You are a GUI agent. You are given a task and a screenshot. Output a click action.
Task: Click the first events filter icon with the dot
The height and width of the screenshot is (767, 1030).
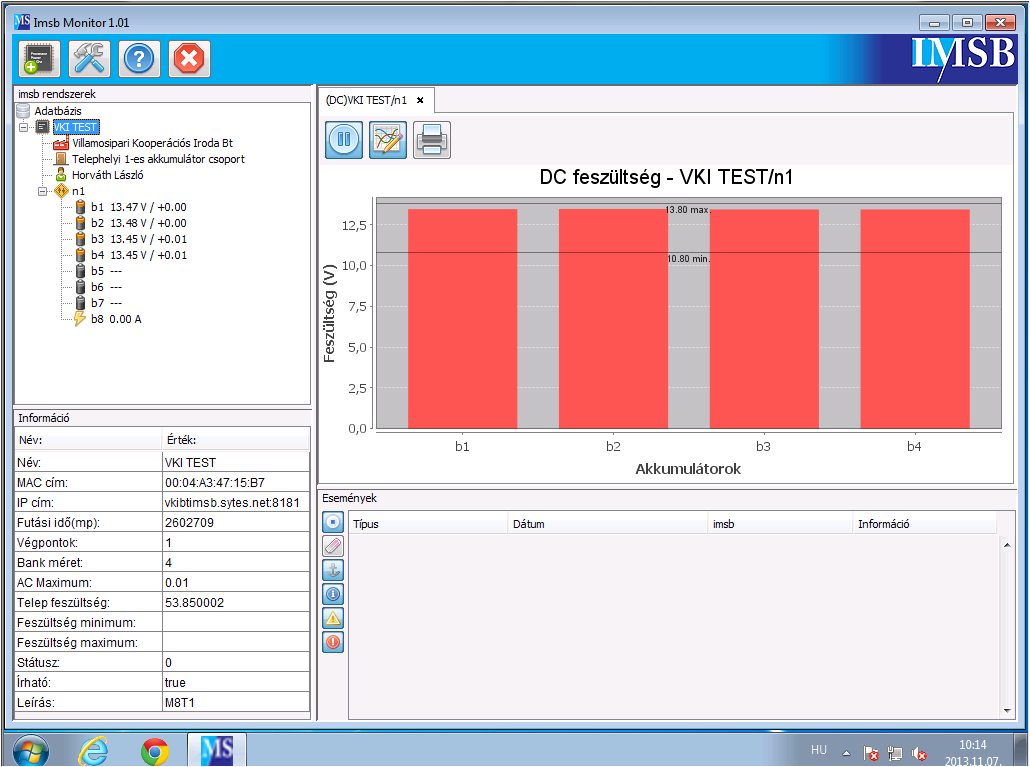333,522
